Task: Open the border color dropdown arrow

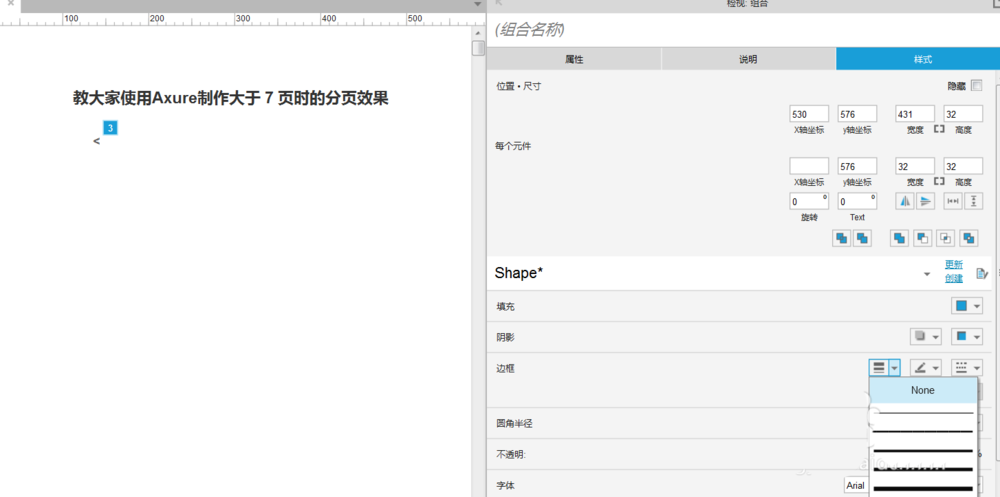Action: (x=936, y=367)
